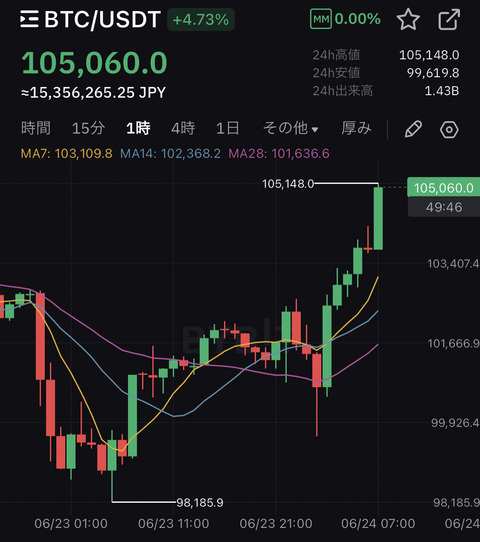Tap the 06/23 21:00 time axis label
The width and height of the screenshot is (480, 542).
(276, 524)
